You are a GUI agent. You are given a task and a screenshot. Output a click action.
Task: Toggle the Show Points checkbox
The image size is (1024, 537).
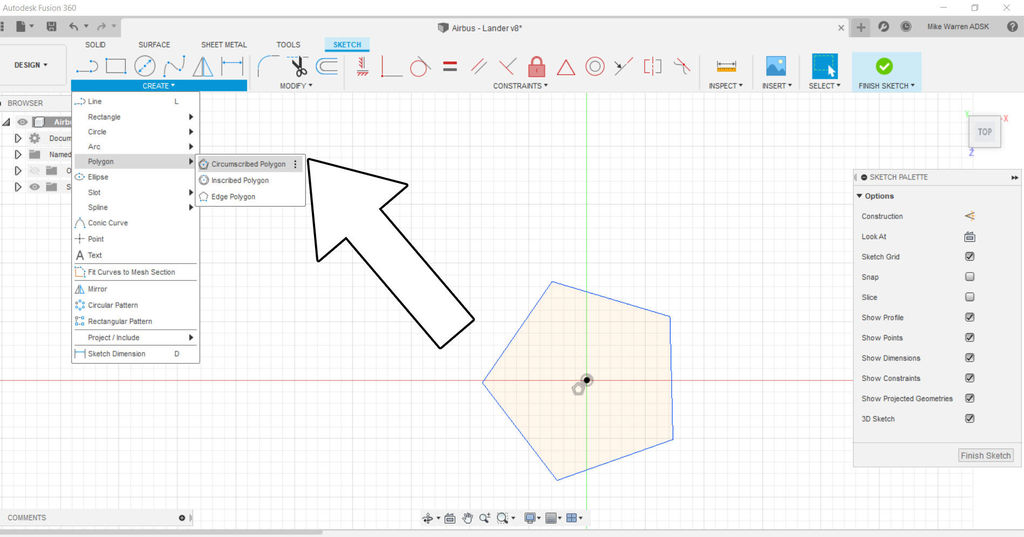point(970,338)
